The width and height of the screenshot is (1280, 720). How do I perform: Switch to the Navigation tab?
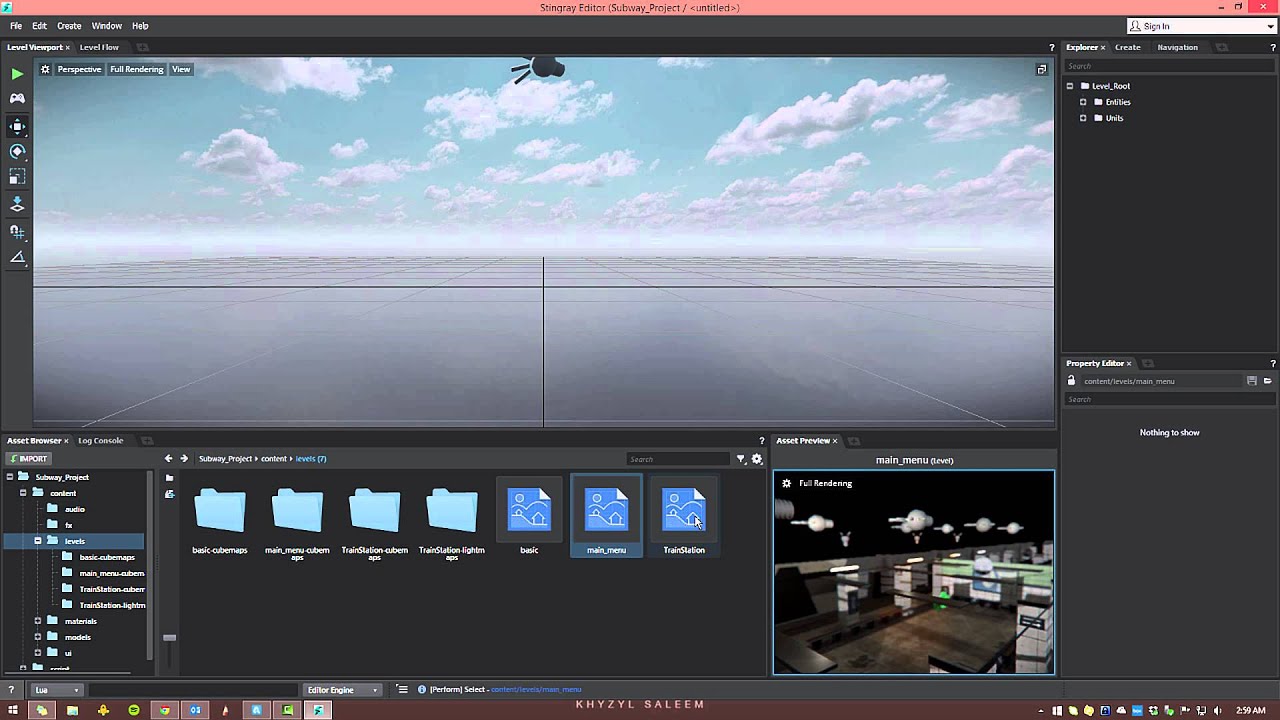coord(1177,47)
